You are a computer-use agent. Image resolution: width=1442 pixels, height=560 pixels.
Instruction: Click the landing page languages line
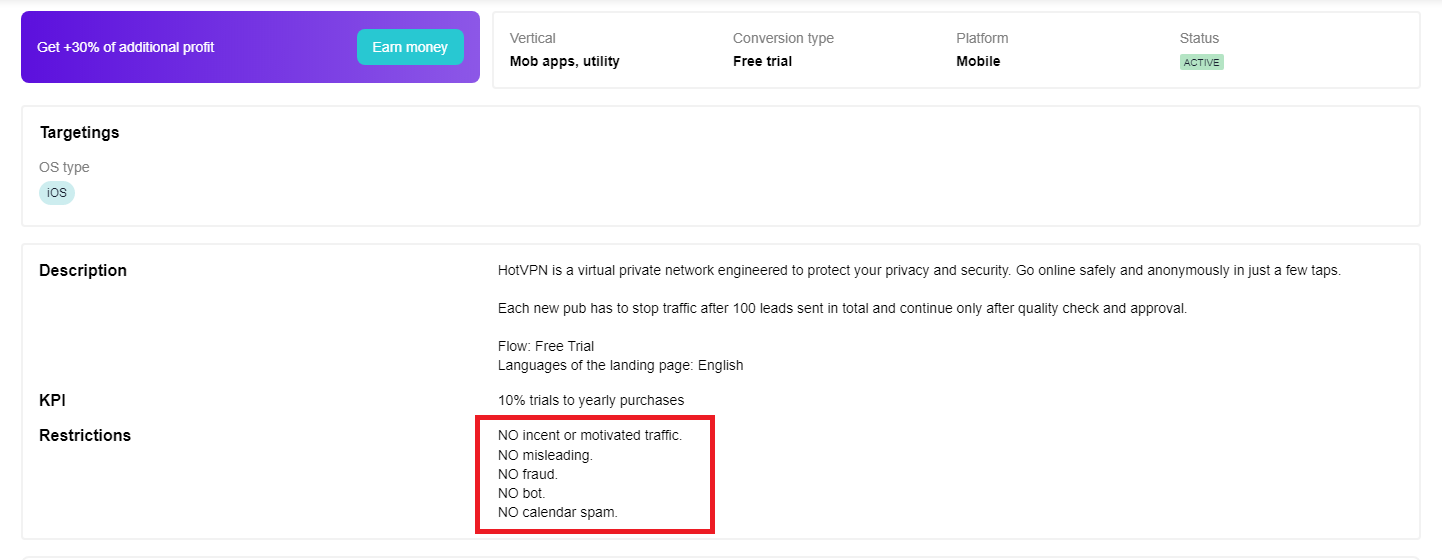pos(620,365)
